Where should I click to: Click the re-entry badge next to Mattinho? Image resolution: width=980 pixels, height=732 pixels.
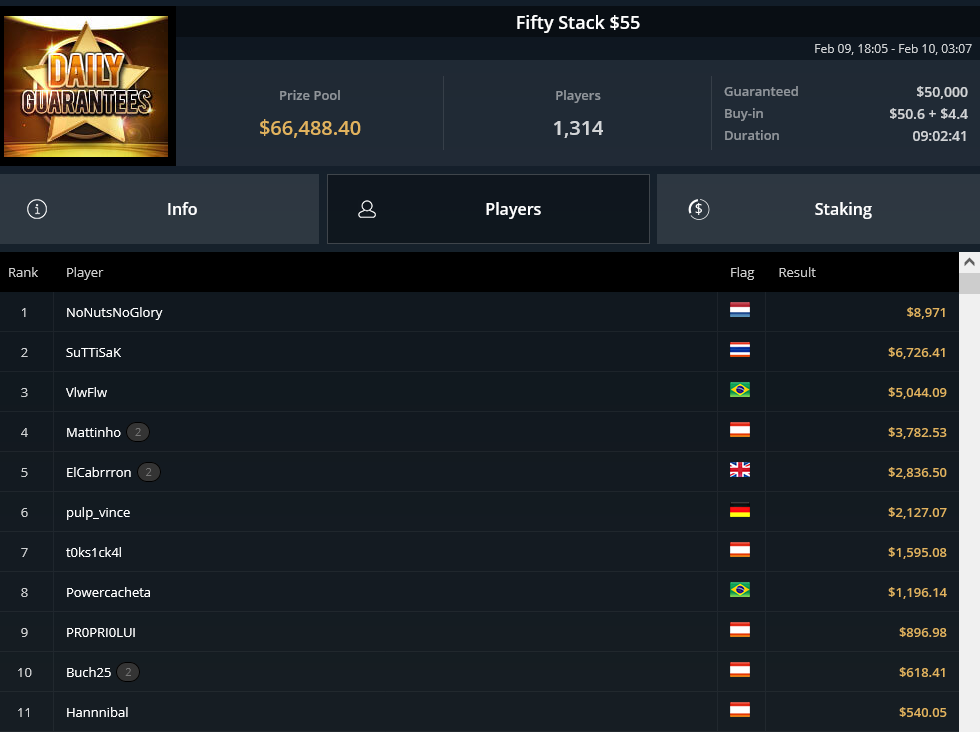(138, 432)
